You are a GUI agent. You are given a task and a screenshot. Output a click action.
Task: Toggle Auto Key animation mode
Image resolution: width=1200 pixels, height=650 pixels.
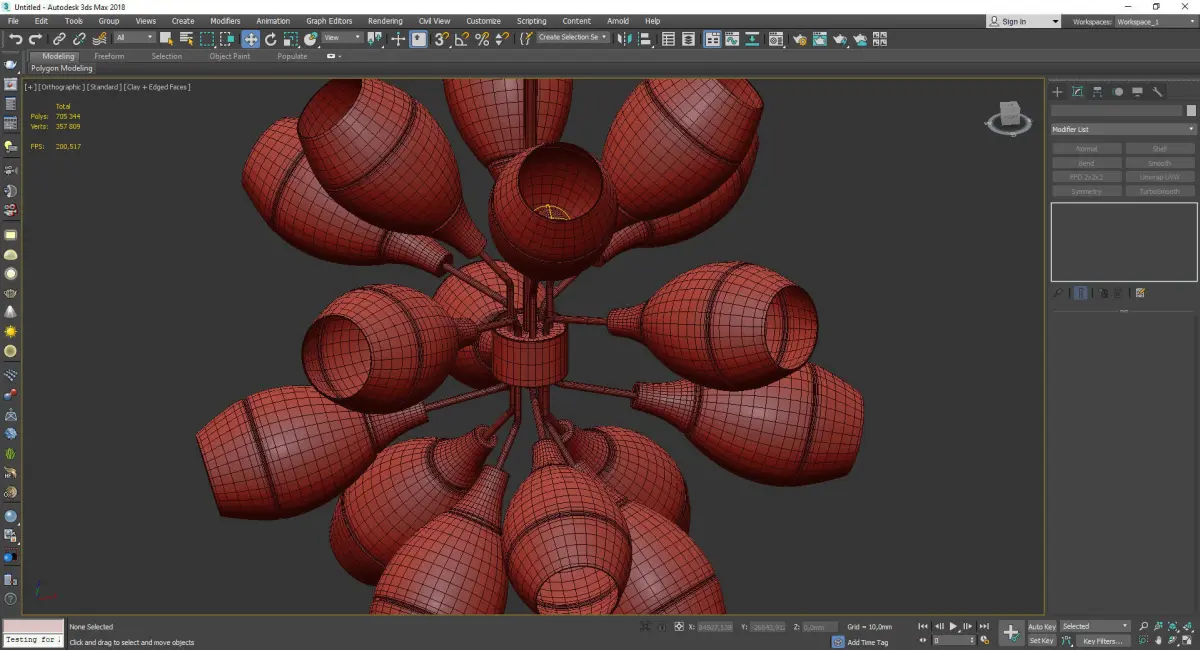(1041, 627)
